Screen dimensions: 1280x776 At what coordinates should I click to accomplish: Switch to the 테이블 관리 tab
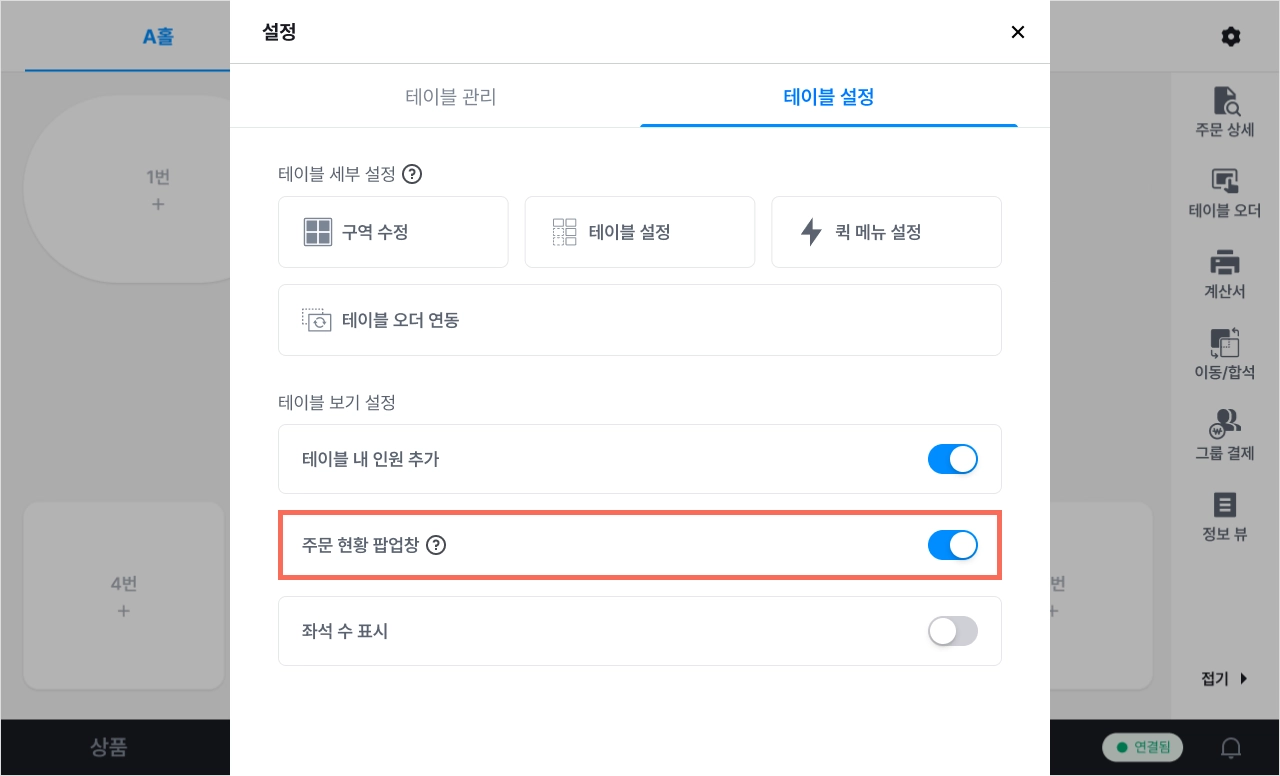[451, 97]
